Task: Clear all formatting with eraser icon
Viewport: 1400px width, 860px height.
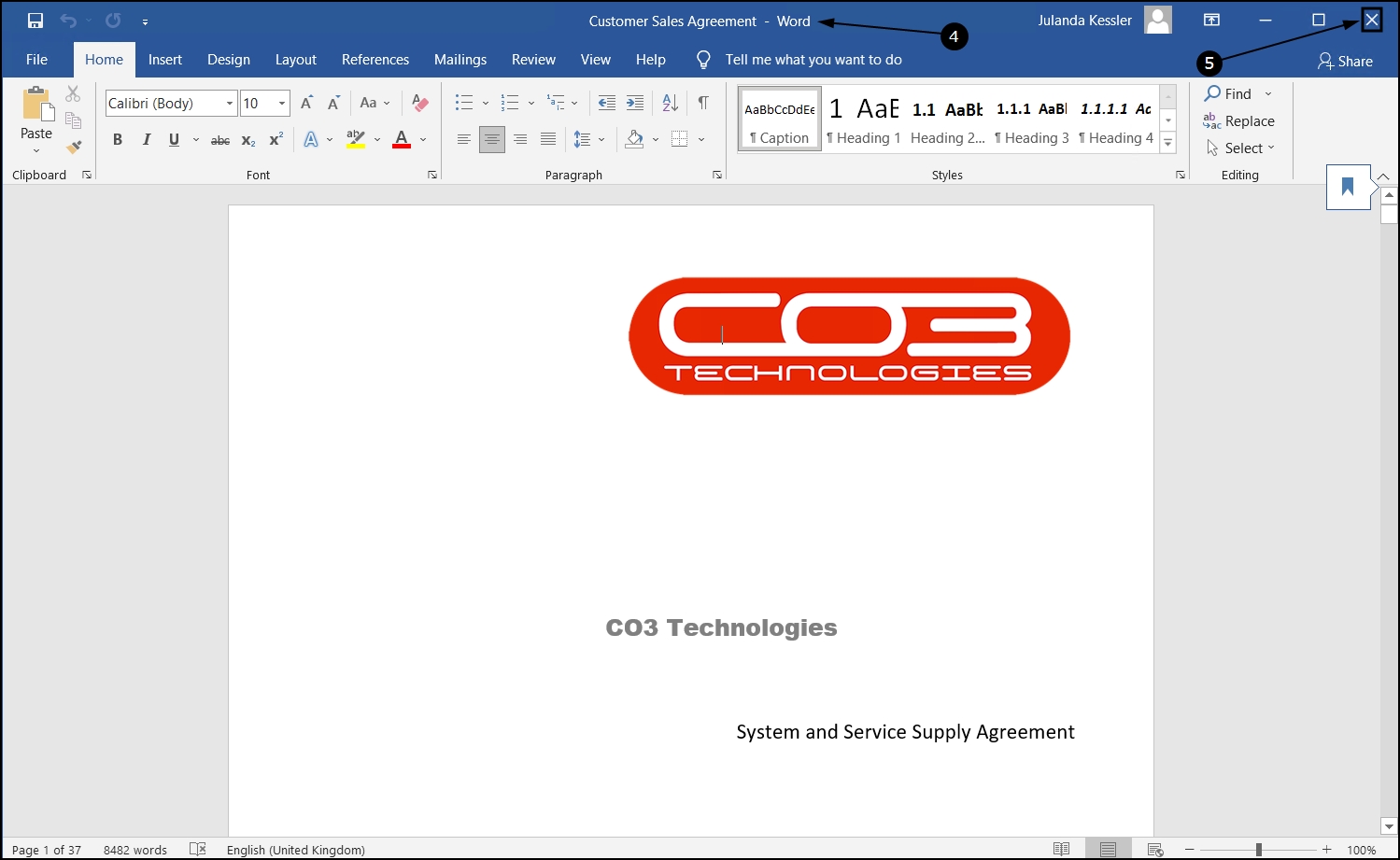Action: [x=420, y=103]
